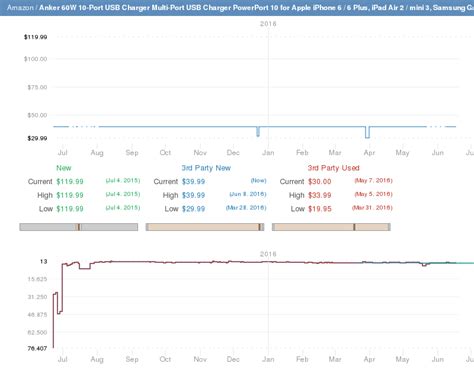
Task: Click the 3rd Party New current price $39.99
Action: tap(193, 182)
